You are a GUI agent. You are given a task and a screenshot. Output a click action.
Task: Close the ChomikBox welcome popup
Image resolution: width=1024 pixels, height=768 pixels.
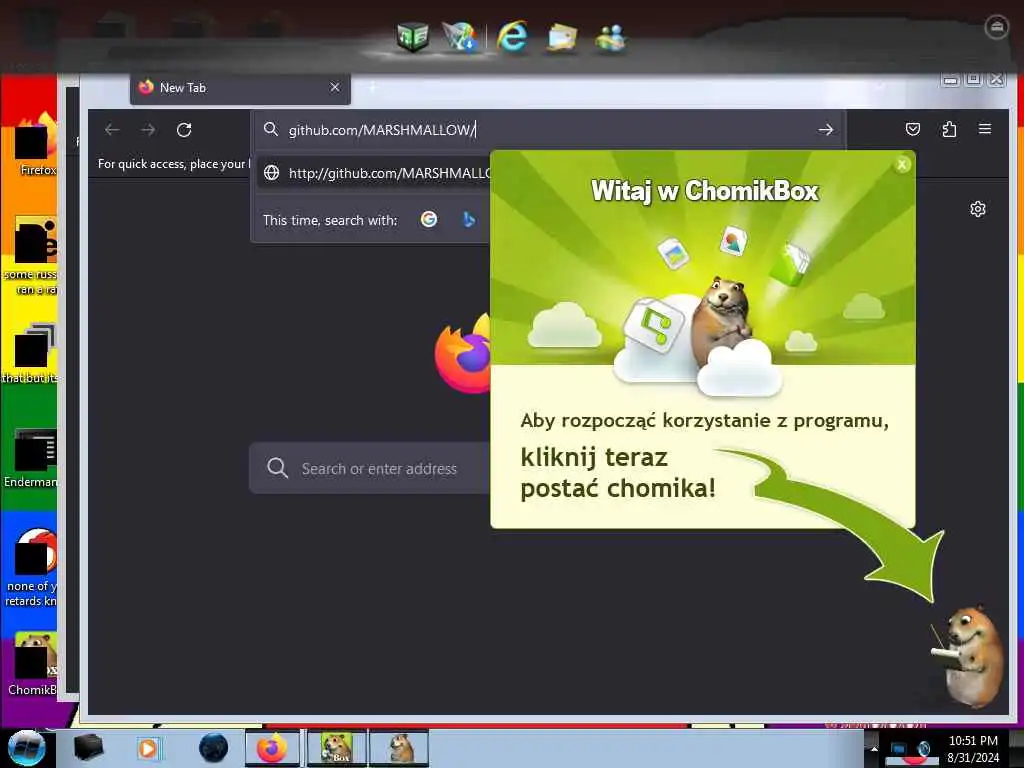902,165
